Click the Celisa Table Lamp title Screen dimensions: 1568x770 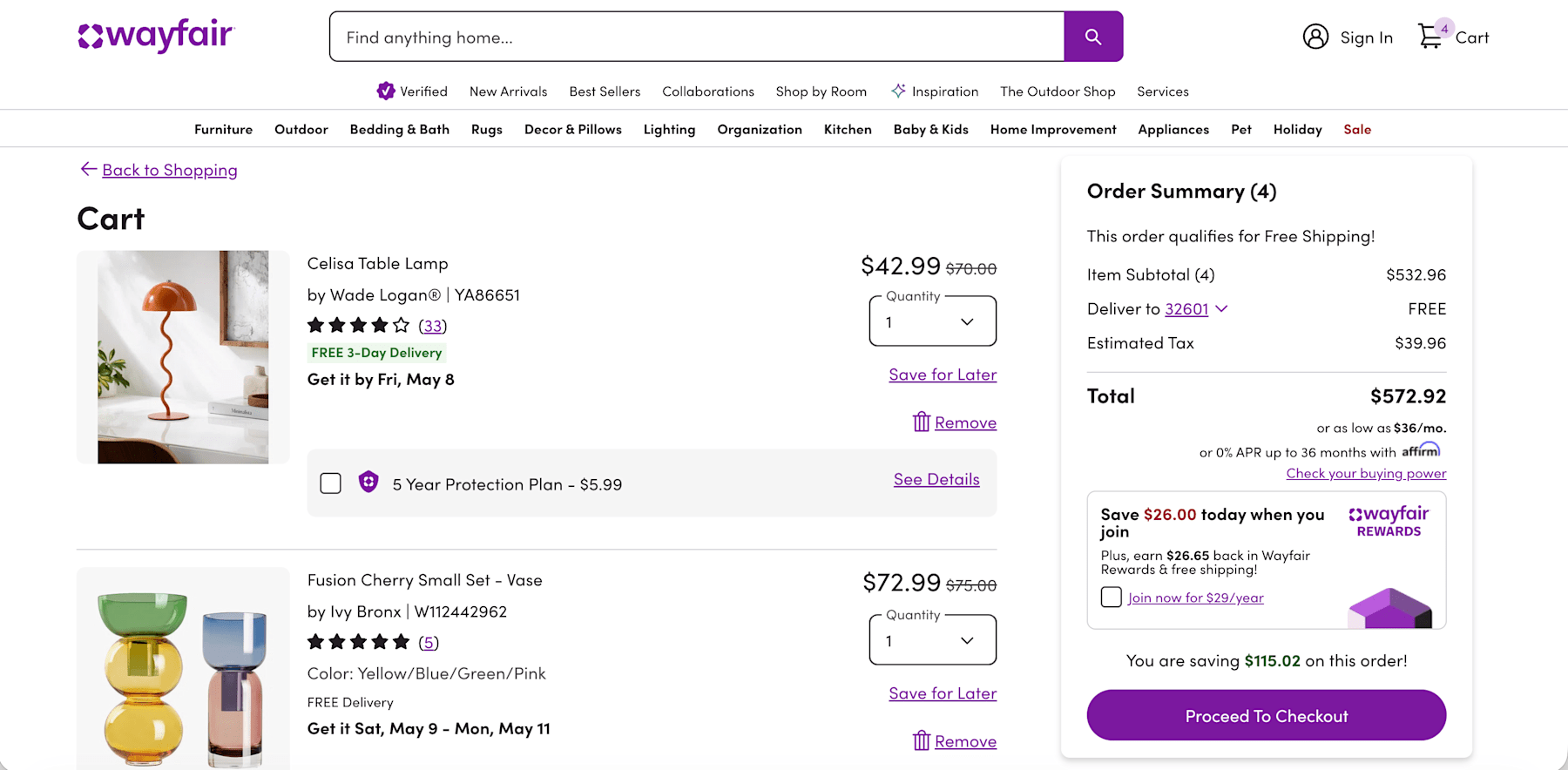(x=378, y=263)
